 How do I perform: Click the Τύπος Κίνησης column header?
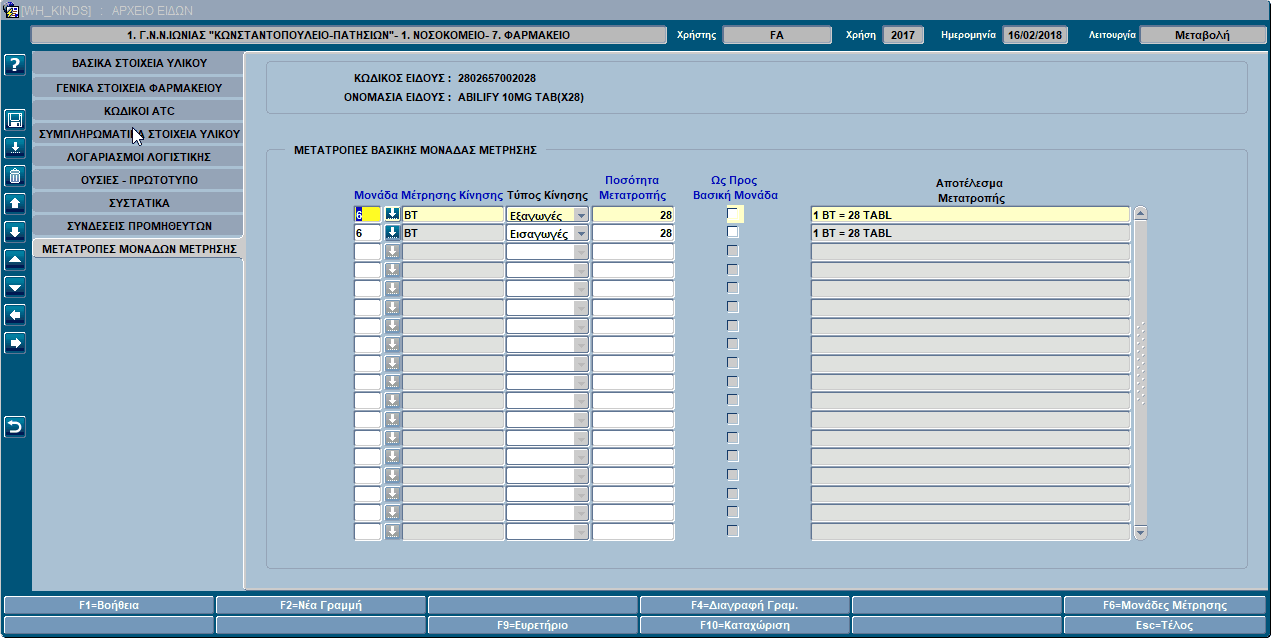click(547, 195)
